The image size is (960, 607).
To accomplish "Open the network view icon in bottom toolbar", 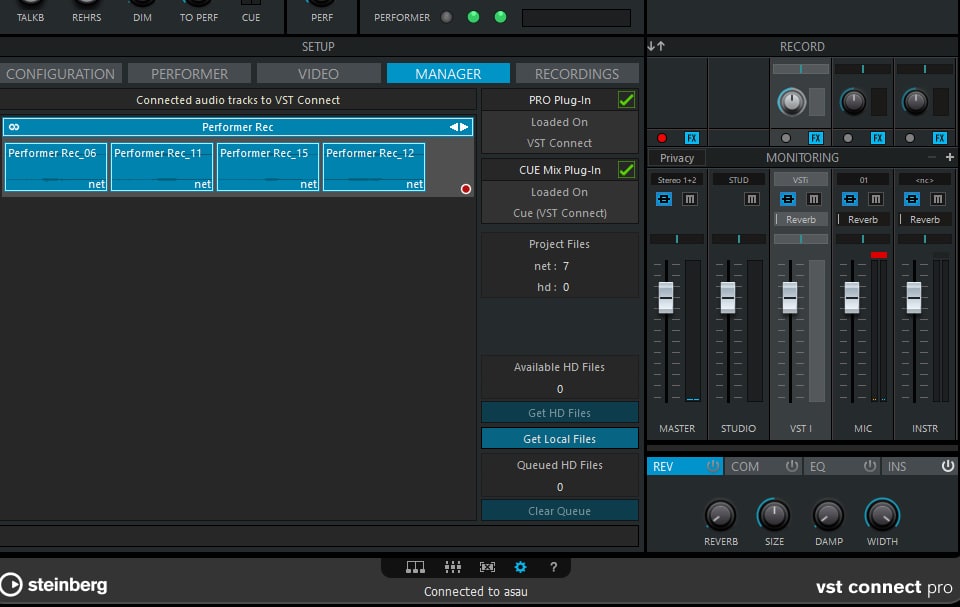I will coord(415,567).
